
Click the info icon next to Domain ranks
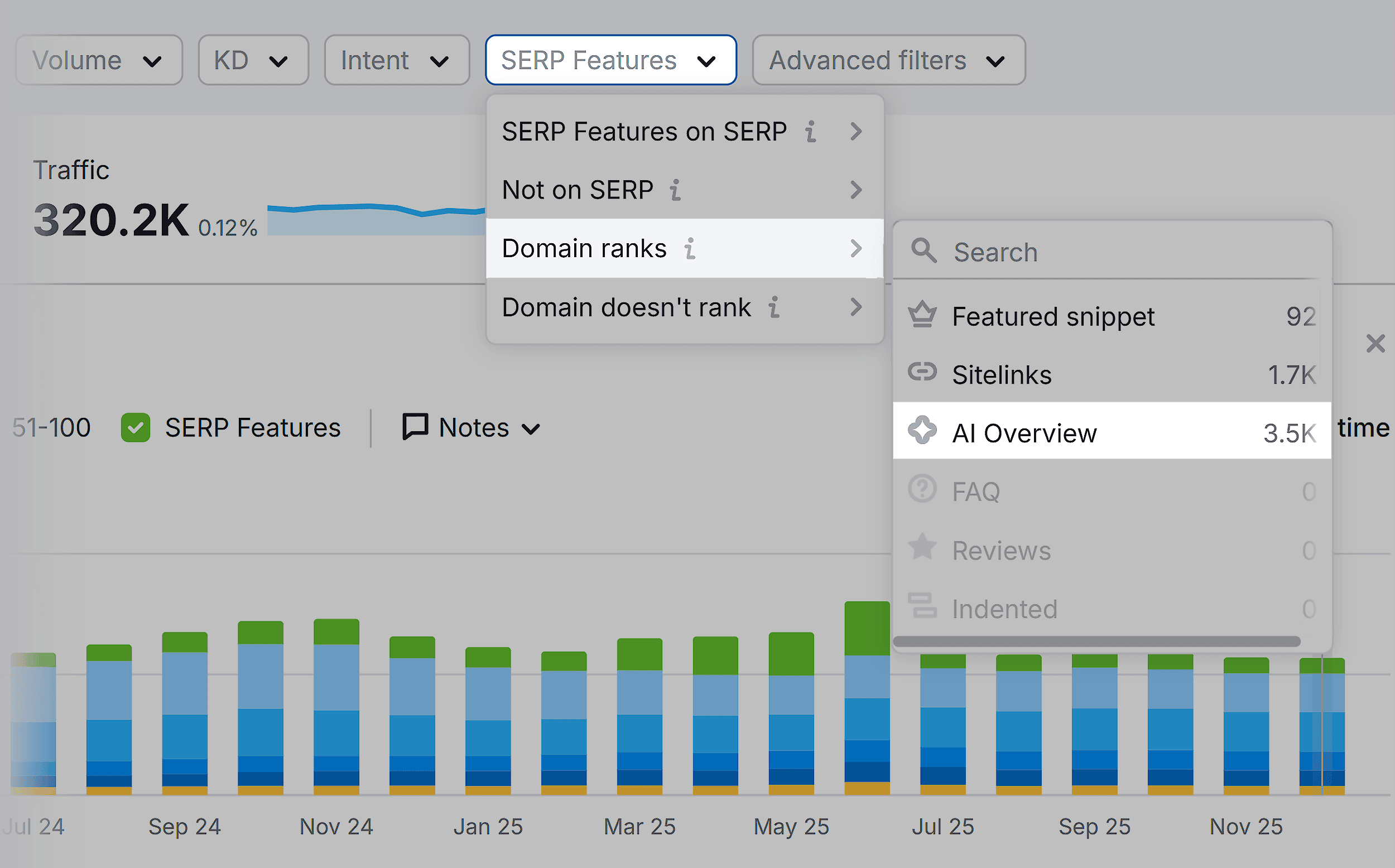point(691,249)
